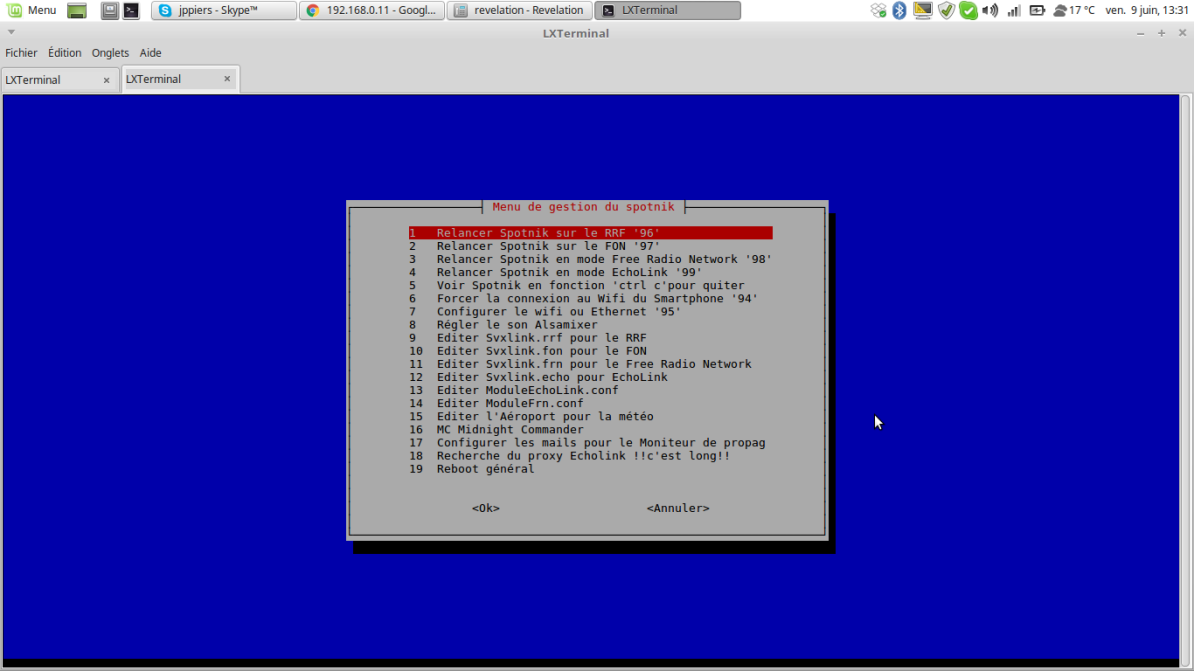Viewport: 1194px width, 671px height.
Task: Click the volume speaker icon
Action: point(990,10)
